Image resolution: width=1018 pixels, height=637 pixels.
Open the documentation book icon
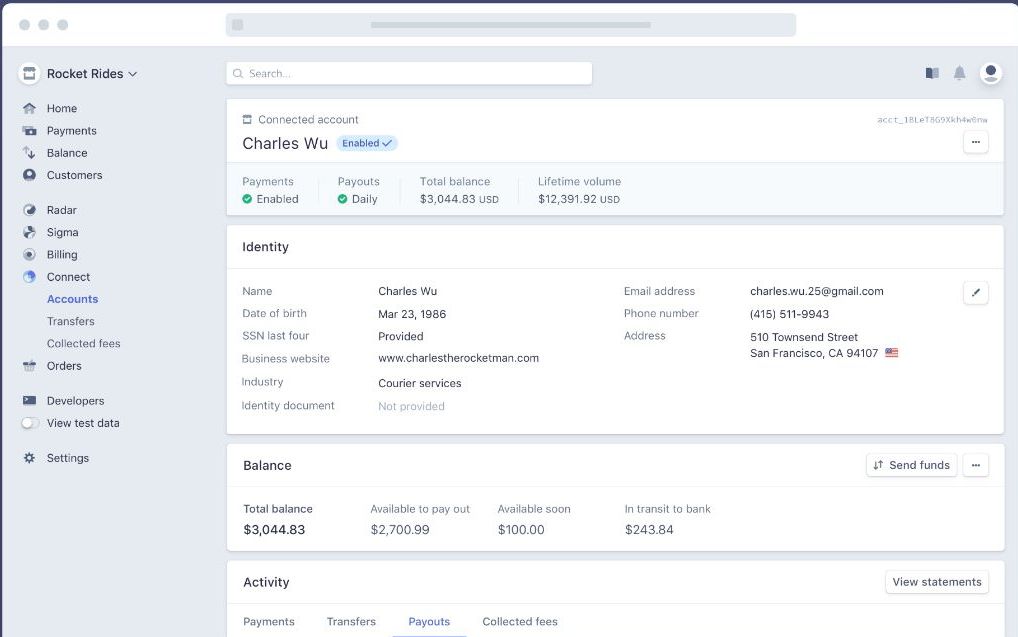click(932, 73)
